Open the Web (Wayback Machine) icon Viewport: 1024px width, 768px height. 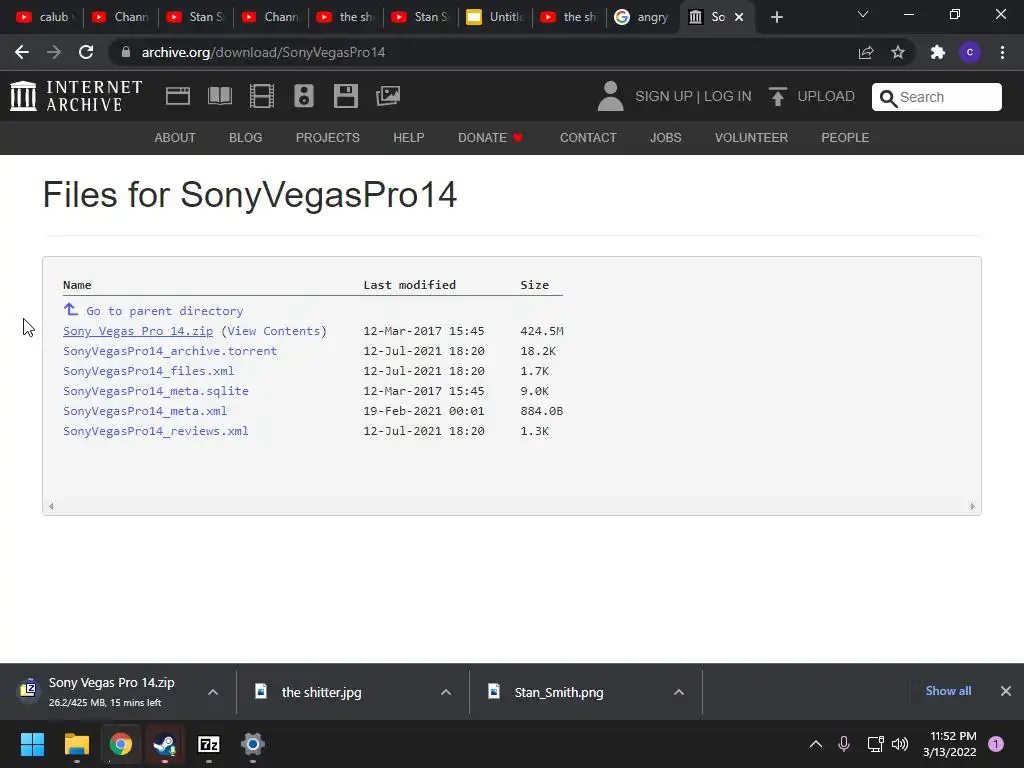tap(178, 96)
